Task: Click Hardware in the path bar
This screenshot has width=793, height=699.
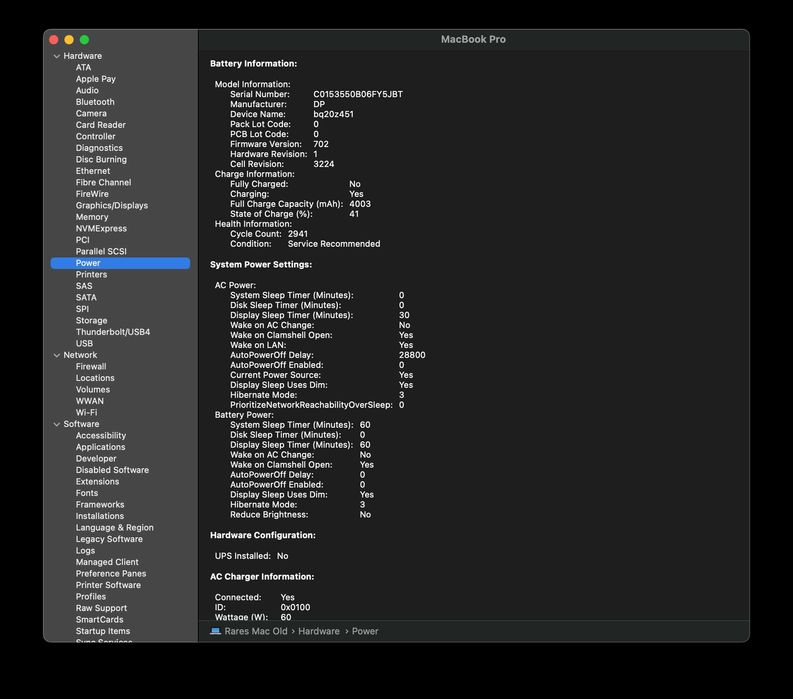Action: coord(318,631)
